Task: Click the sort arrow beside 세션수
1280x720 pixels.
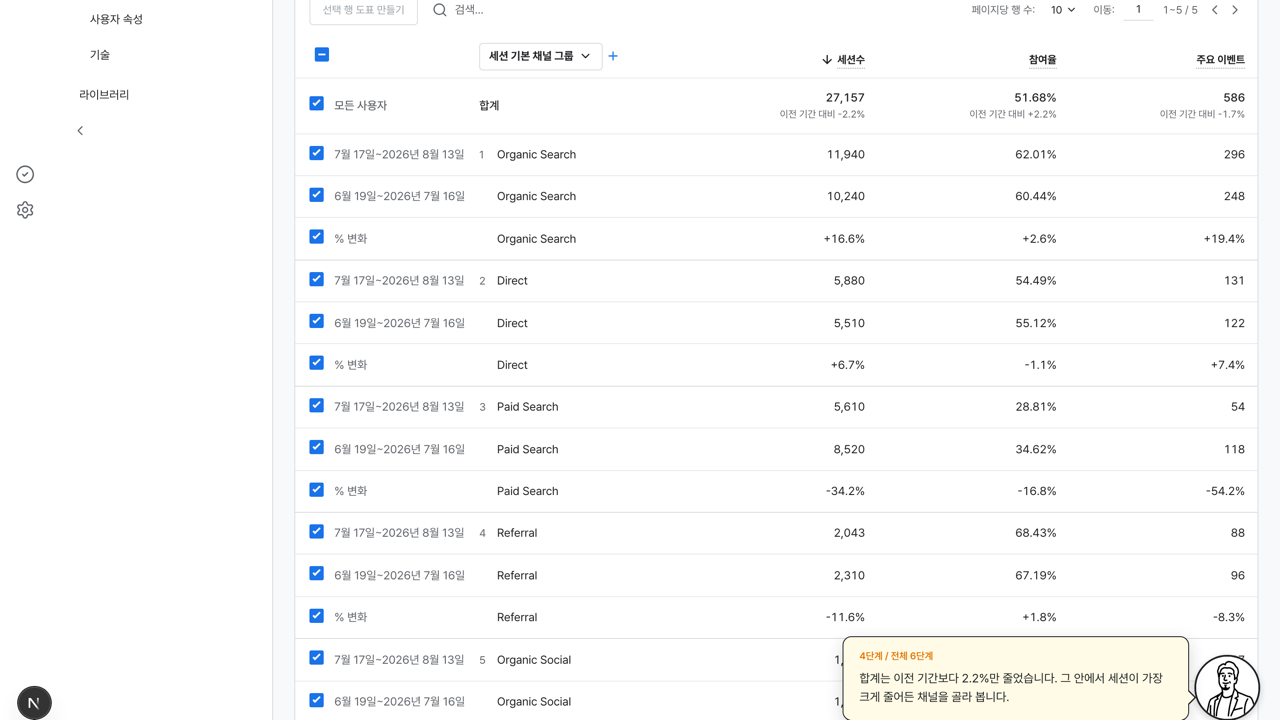Action: tap(827, 60)
